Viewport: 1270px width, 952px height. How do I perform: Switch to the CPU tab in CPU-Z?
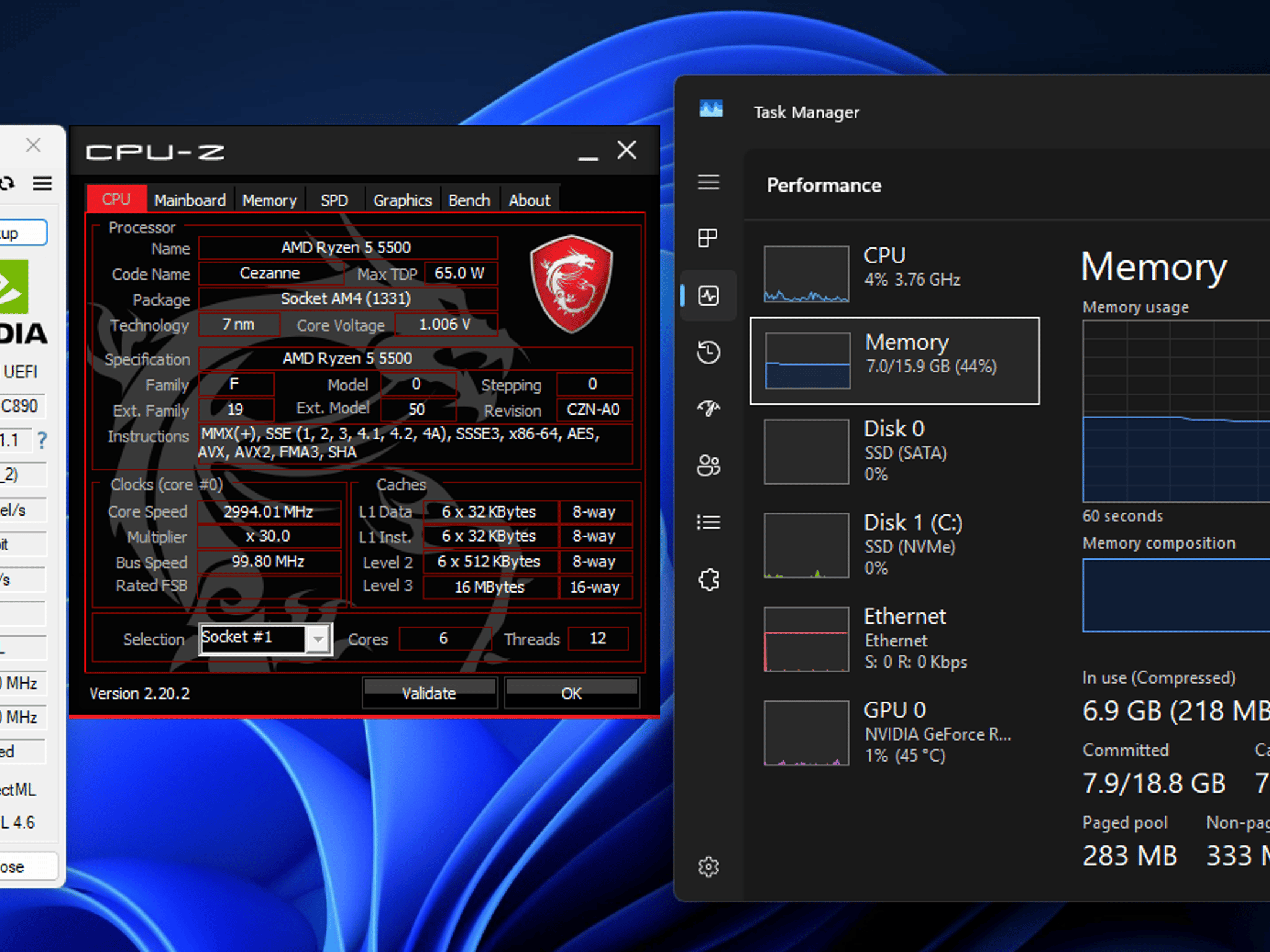point(117,200)
